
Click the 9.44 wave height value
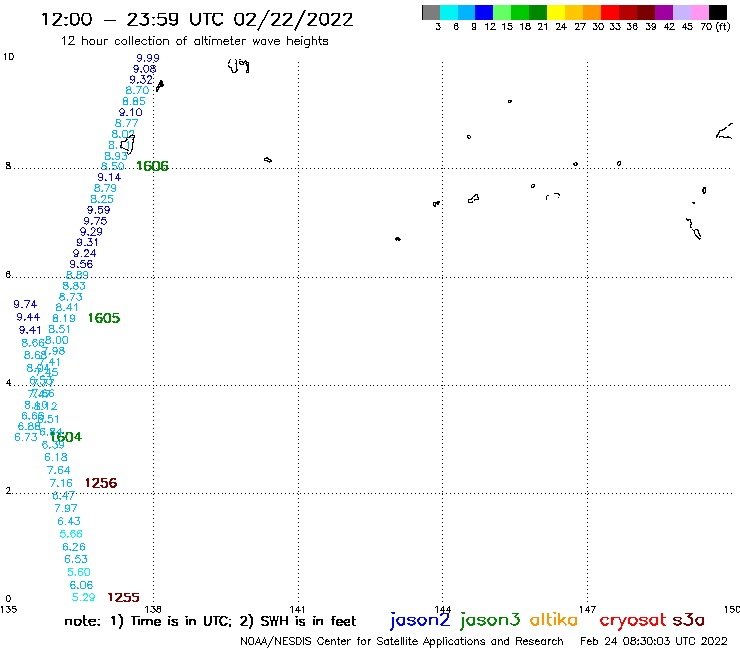pyautogui.click(x=28, y=317)
